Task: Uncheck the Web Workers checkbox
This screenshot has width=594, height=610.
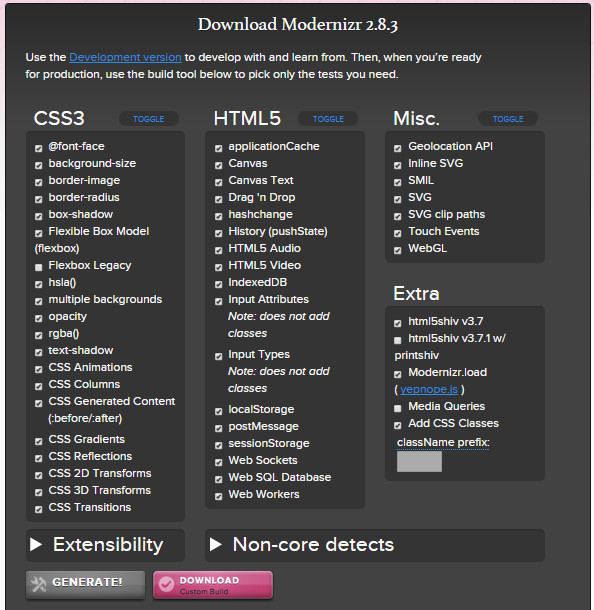Action: point(219,496)
